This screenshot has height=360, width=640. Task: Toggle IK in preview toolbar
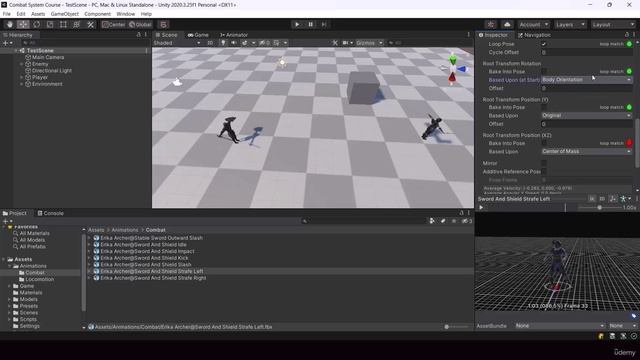tap(592, 199)
